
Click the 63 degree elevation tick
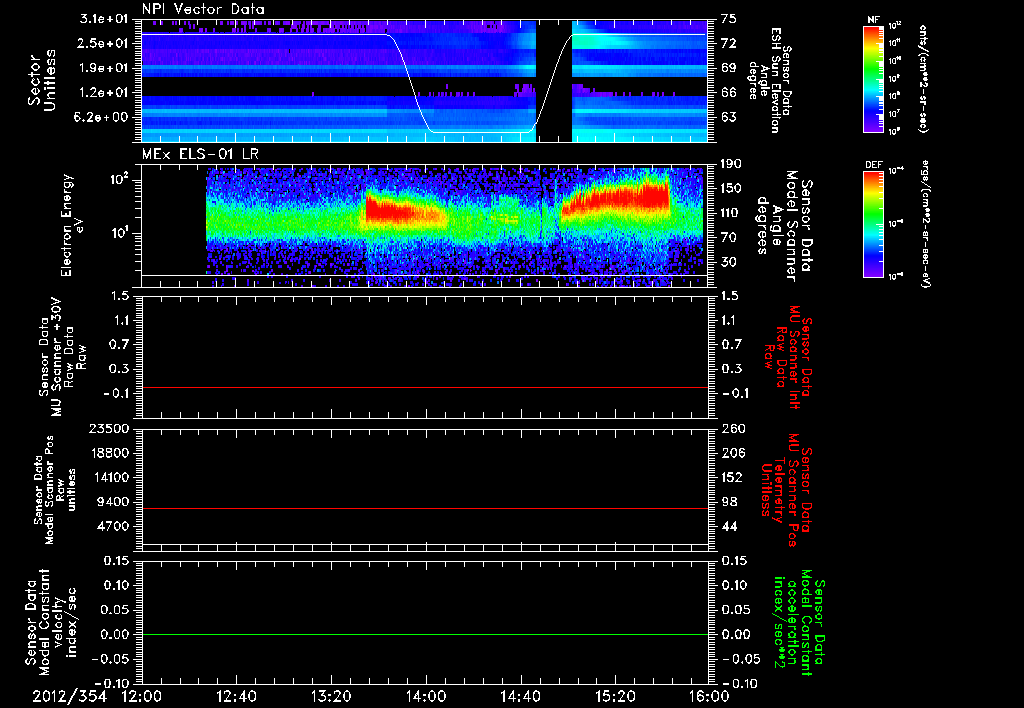(729, 117)
